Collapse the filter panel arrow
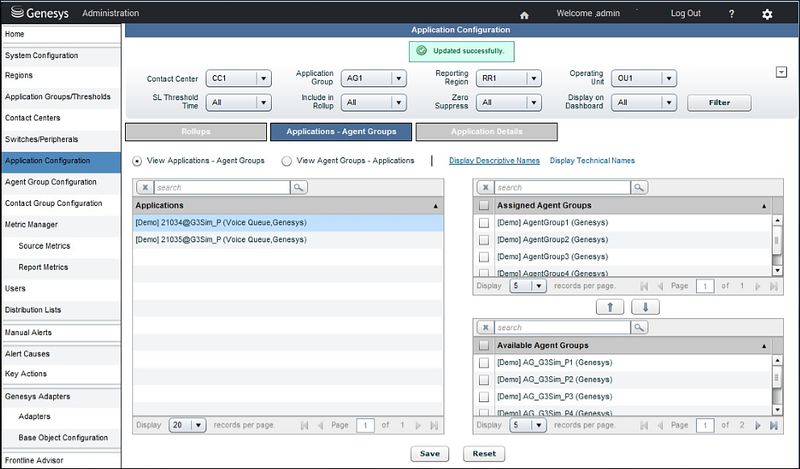 click(x=781, y=72)
